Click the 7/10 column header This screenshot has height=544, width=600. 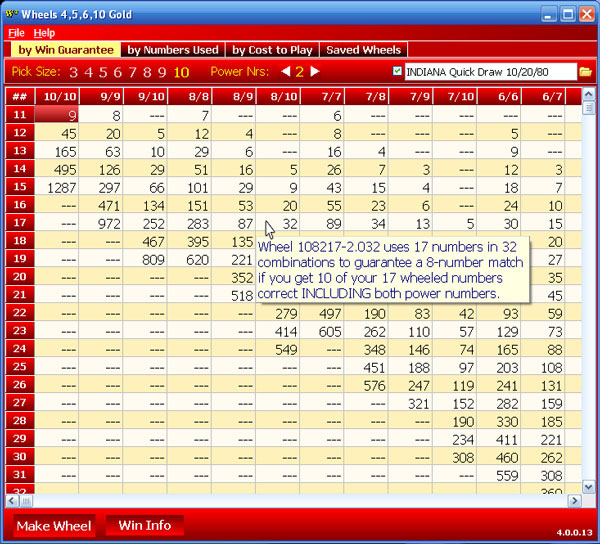455,96
